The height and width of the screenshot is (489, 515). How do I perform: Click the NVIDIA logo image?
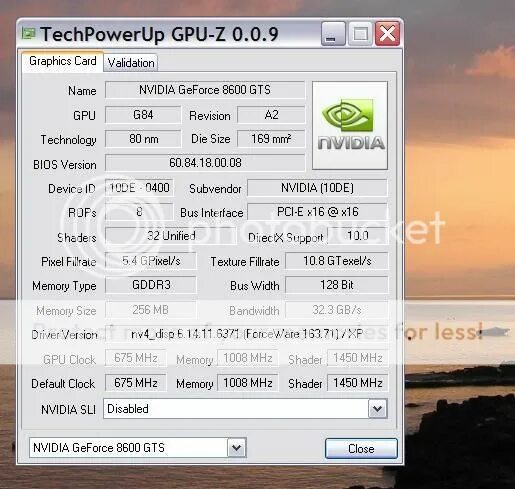tap(350, 125)
